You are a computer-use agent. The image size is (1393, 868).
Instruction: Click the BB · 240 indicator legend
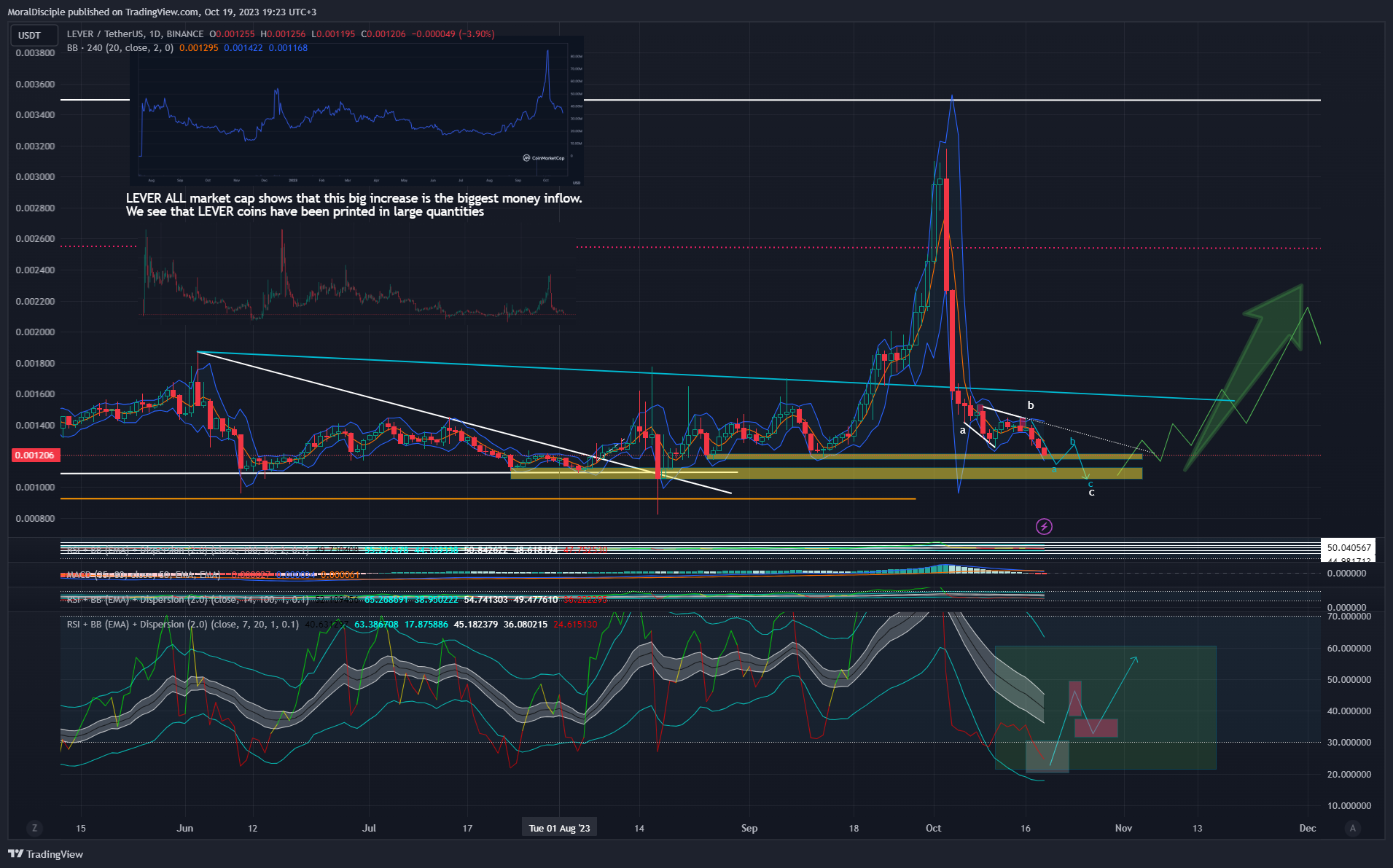pos(120,48)
